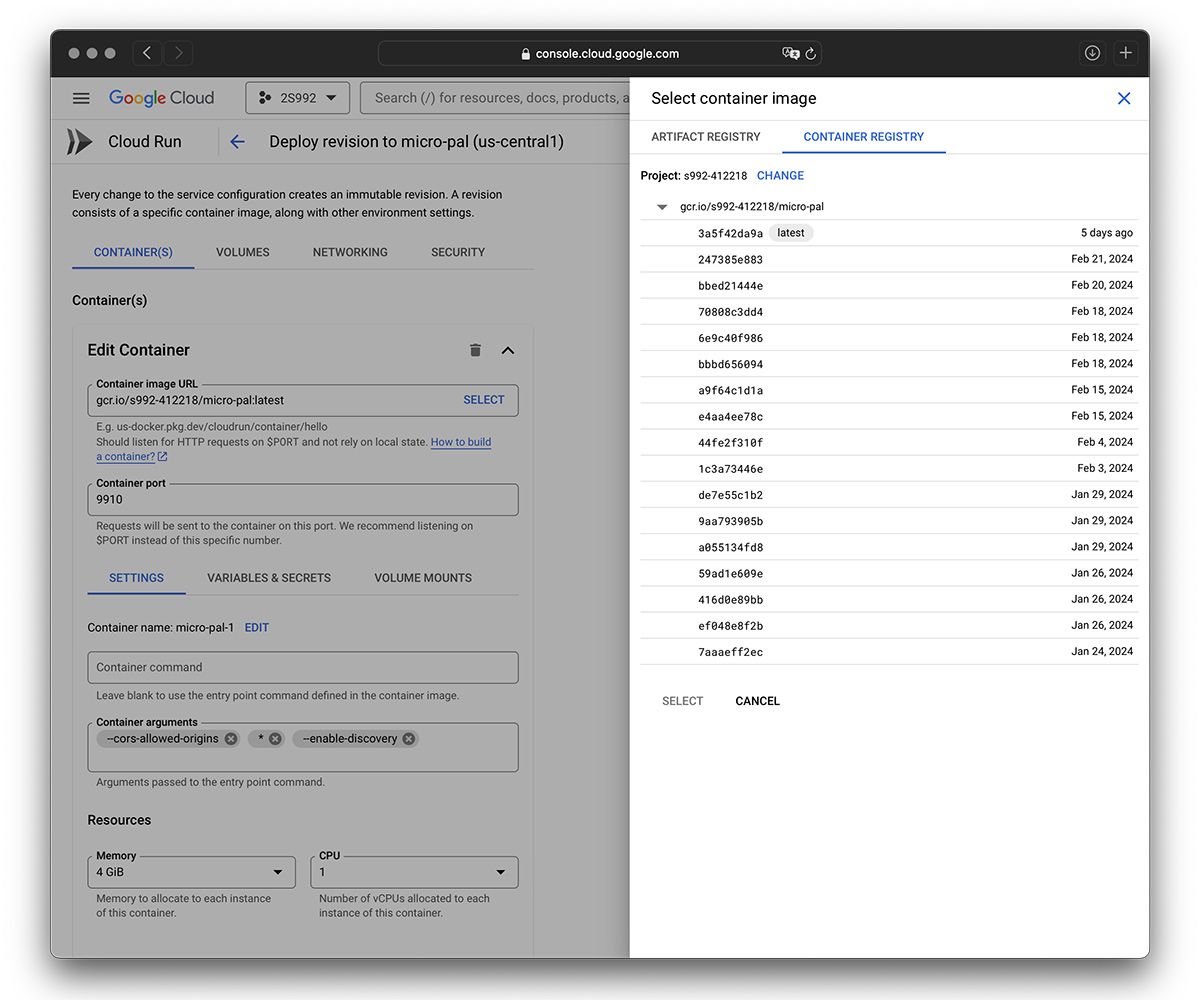The height and width of the screenshot is (1000, 1200).
Task: Open the VARIABLES & SECRETS tab
Action: [x=268, y=577]
